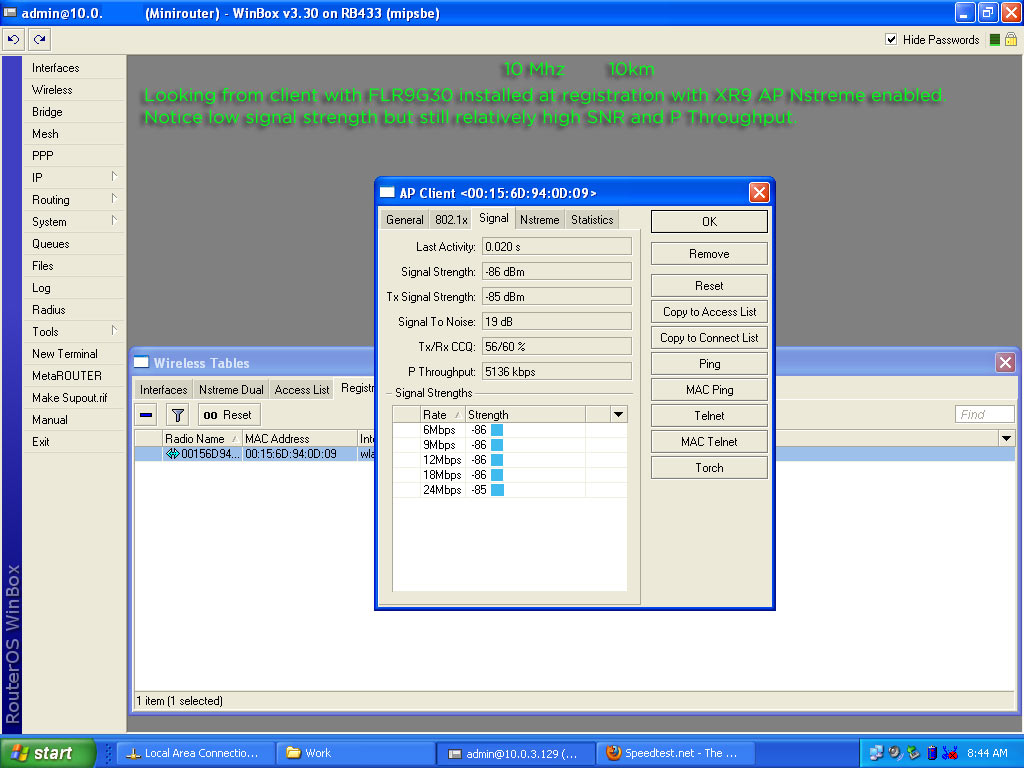Switch to Access List tab in Wireless Tables
Image resolution: width=1024 pixels, height=768 pixels.
tap(302, 390)
